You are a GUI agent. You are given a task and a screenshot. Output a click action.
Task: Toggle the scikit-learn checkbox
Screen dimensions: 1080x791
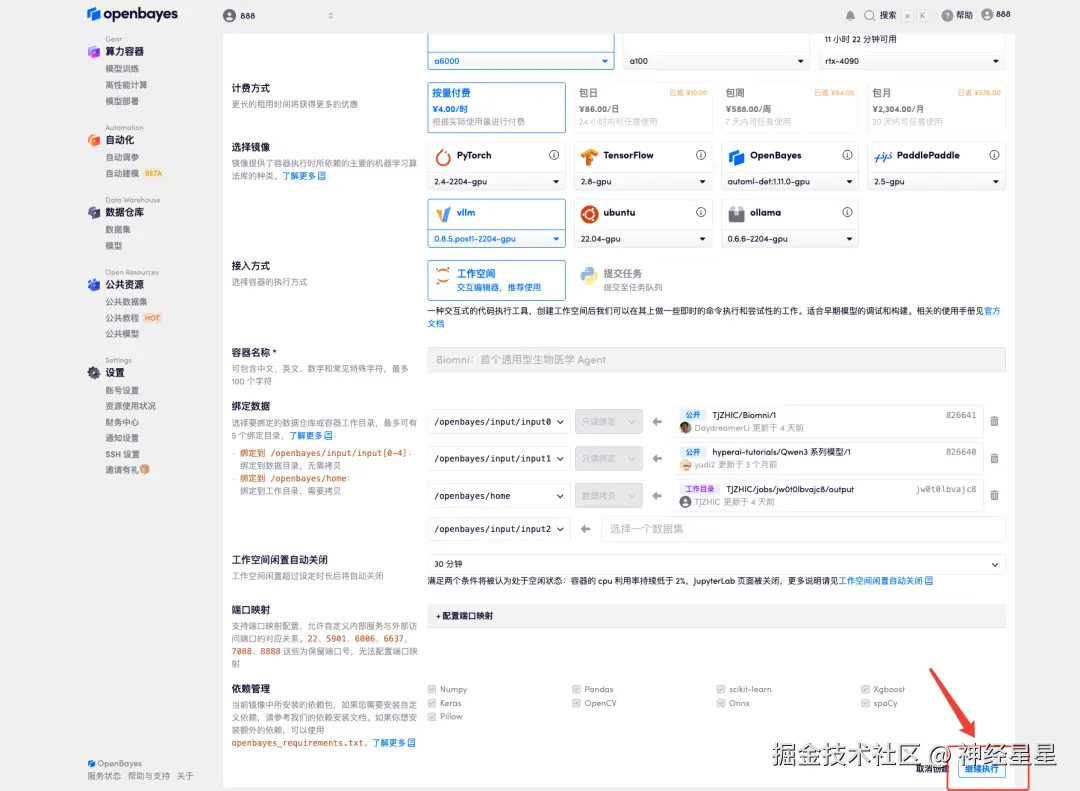coord(720,689)
